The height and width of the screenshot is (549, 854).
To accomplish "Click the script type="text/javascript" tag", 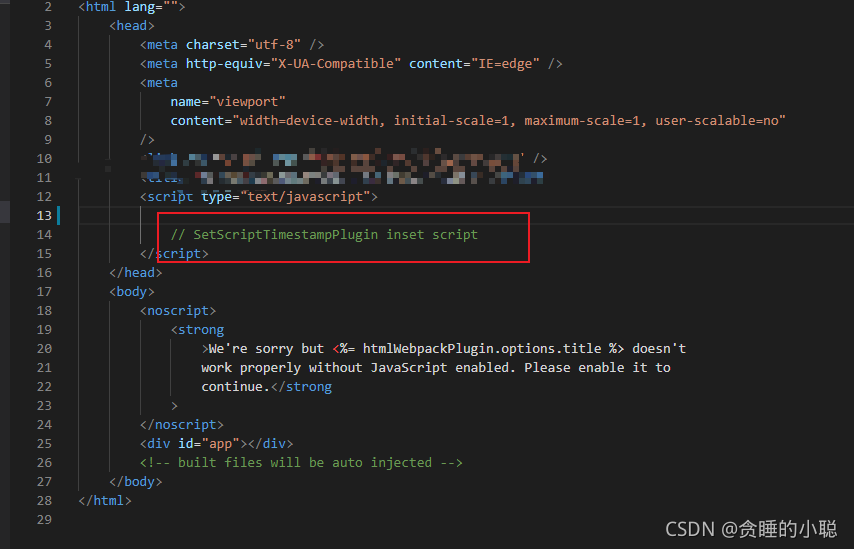I will [259, 197].
